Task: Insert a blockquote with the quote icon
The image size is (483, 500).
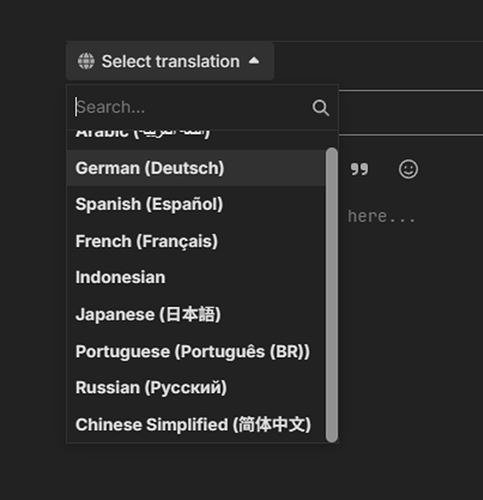Action: point(359,169)
